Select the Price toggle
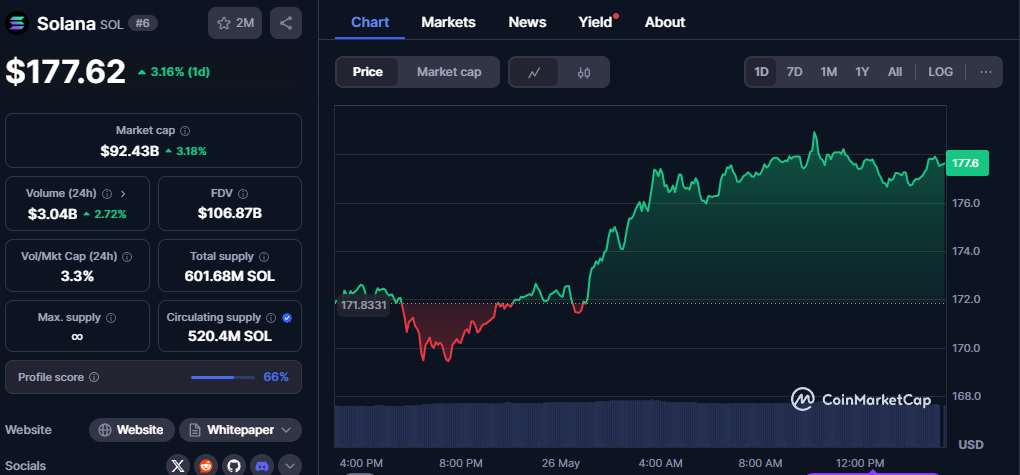The image size is (1020, 475). click(x=368, y=72)
